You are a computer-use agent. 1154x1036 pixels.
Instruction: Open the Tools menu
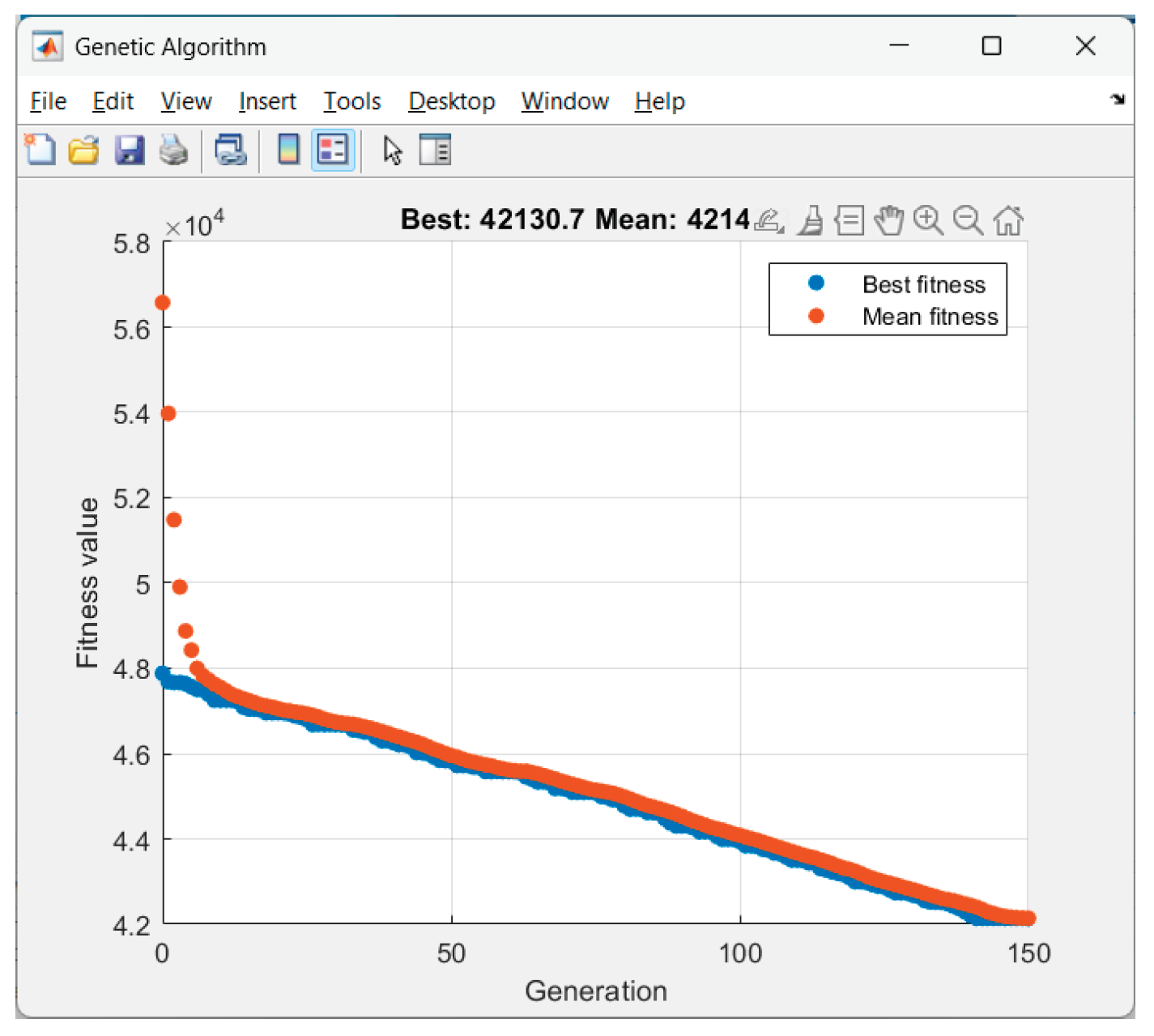click(352, 101)
